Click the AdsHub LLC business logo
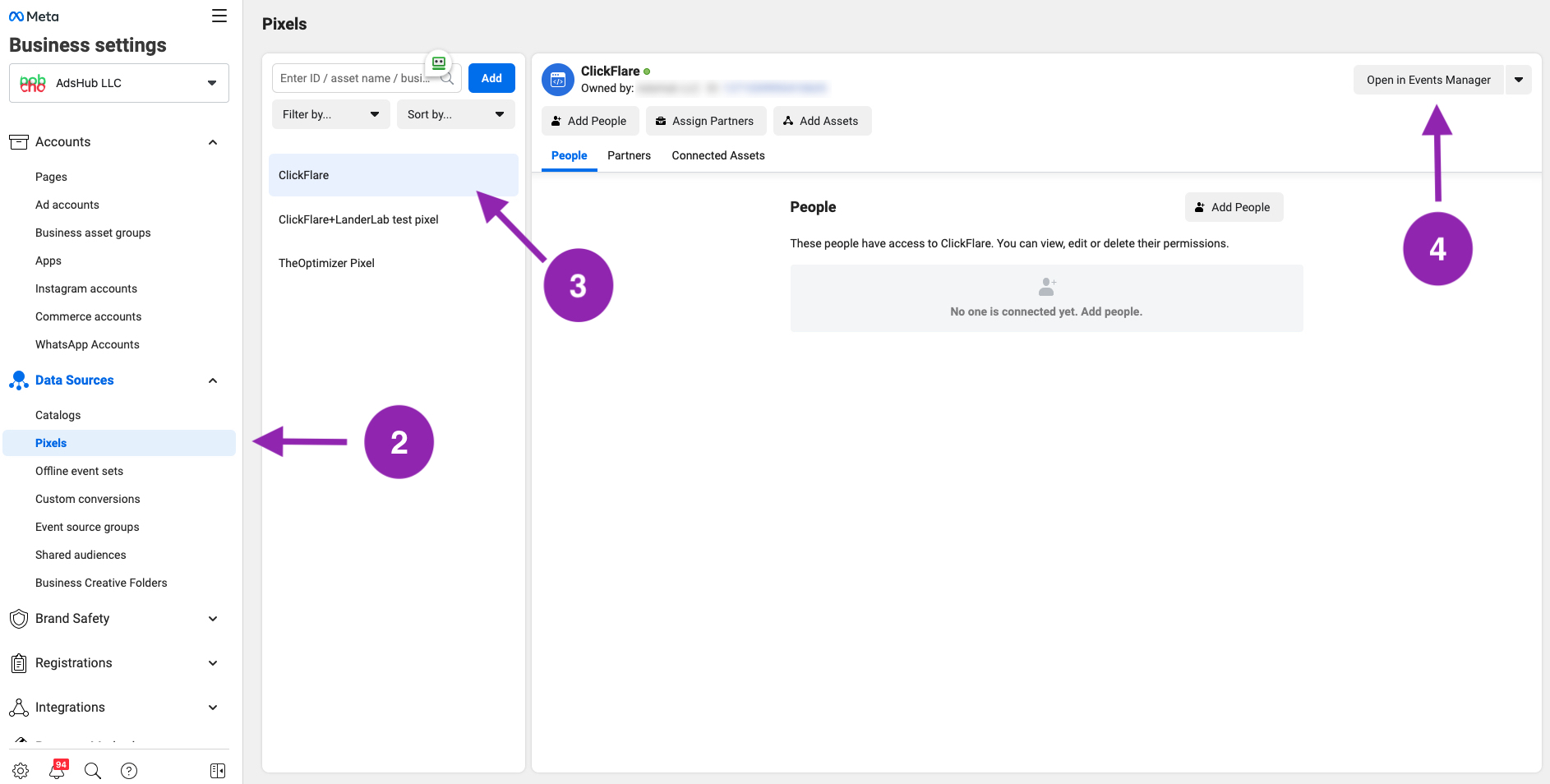 pos(33,83)
